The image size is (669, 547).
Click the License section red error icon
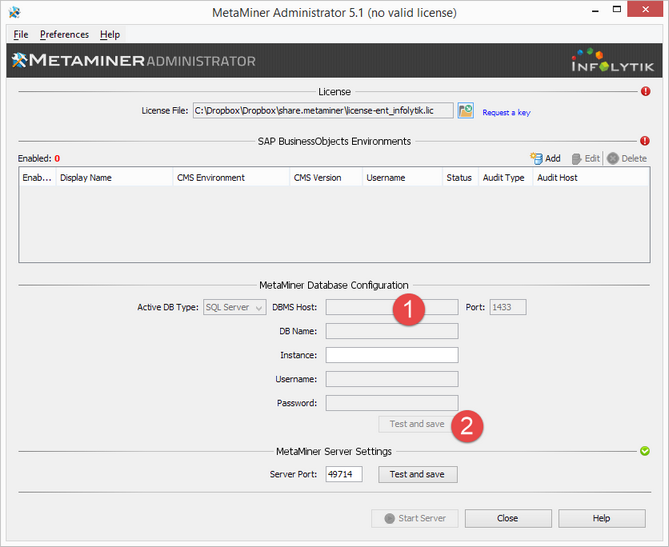[645, 91]
